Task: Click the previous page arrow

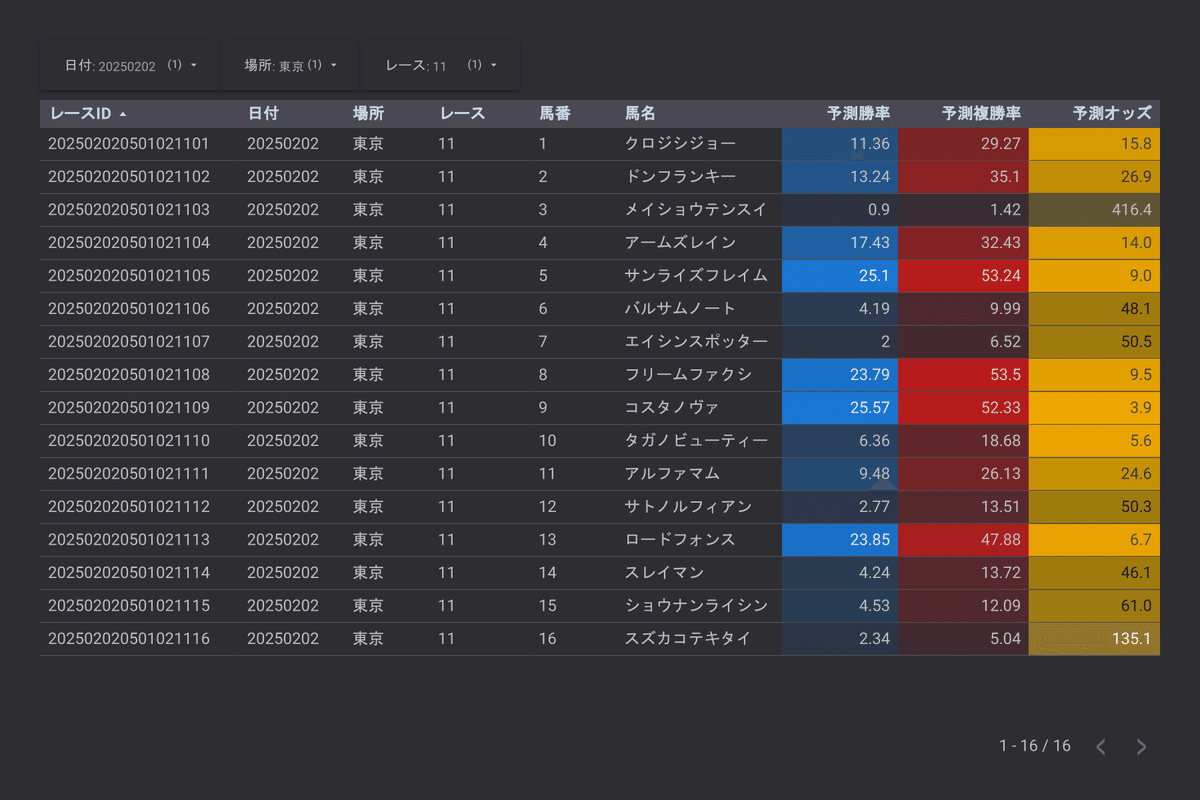Action: (1100, 746)
